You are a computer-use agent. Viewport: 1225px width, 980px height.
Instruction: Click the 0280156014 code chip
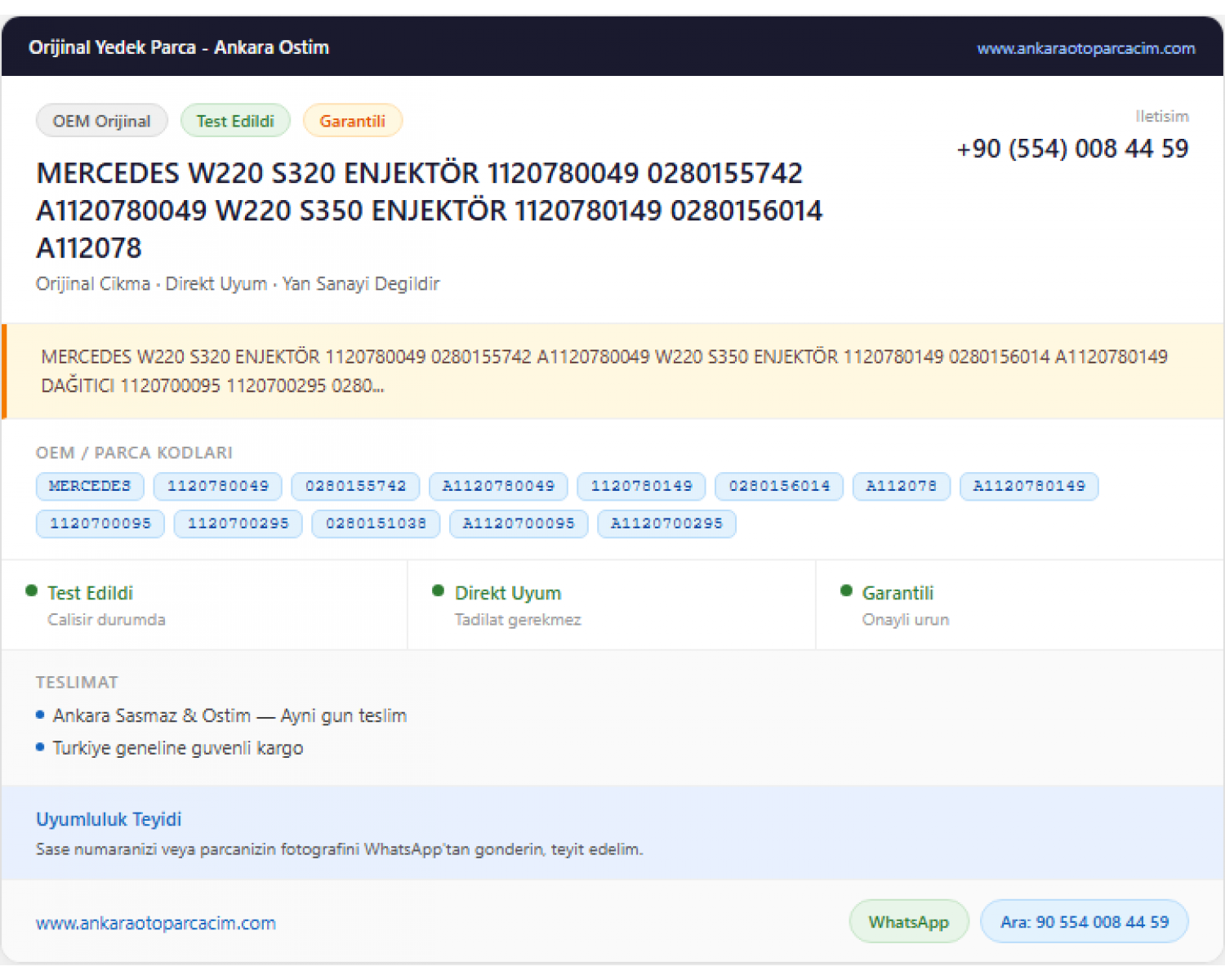779,486
